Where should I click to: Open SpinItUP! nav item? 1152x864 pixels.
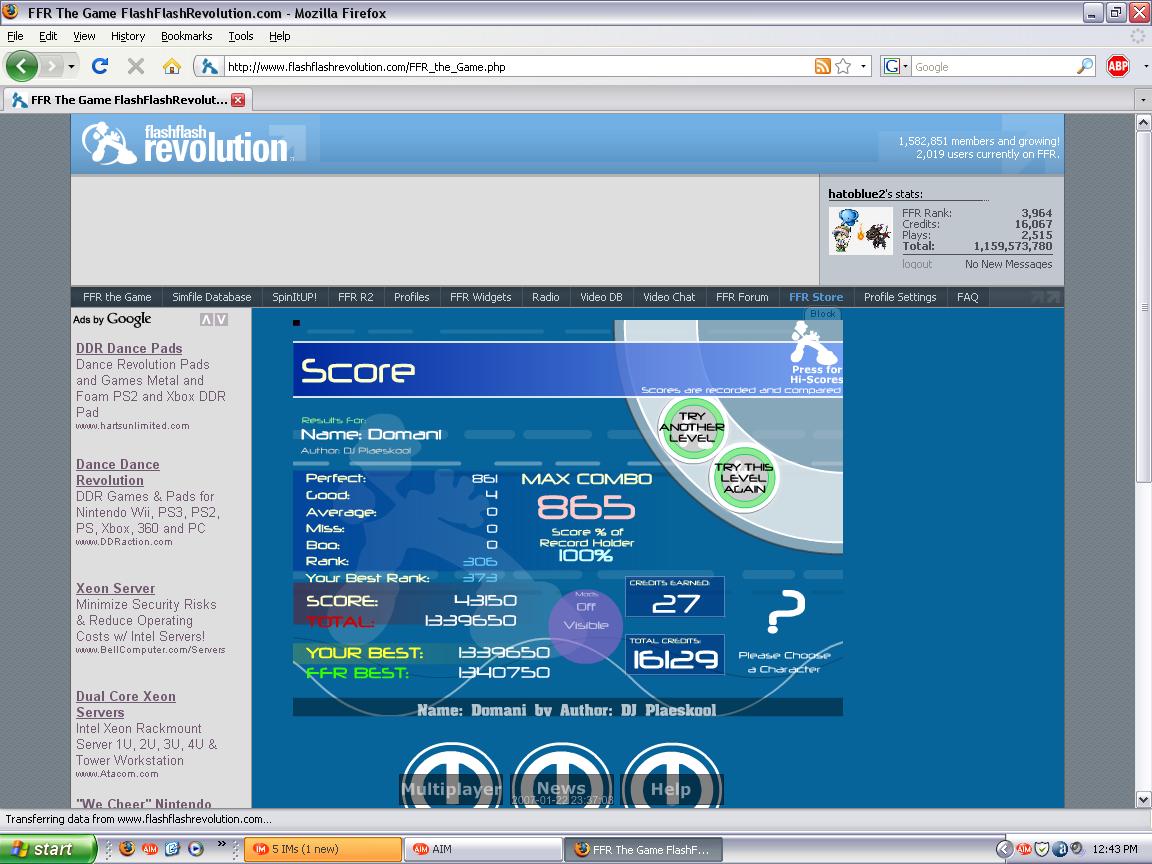295,297
